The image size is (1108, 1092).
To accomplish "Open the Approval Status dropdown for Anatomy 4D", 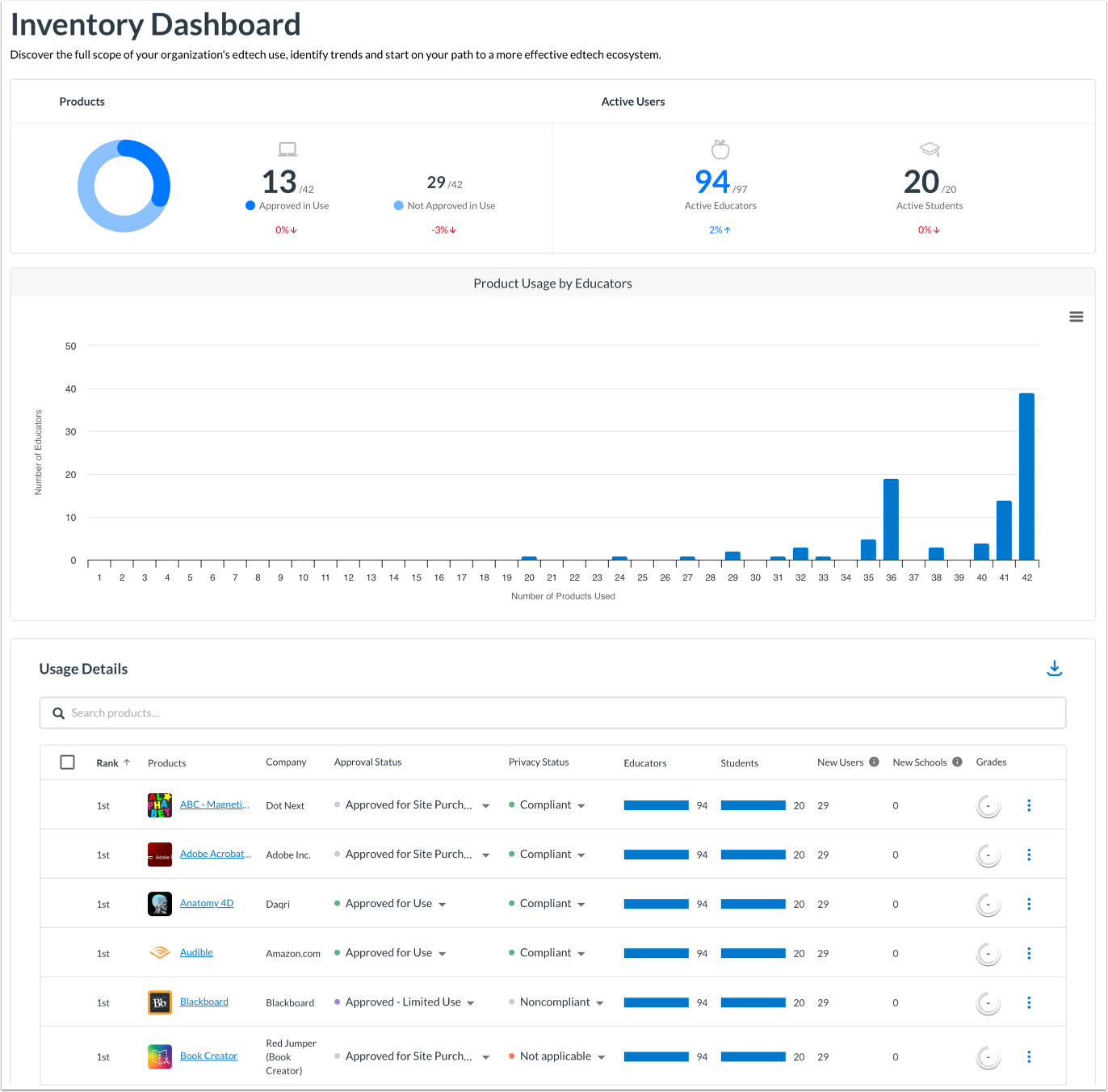I will [x=443, y=904].
